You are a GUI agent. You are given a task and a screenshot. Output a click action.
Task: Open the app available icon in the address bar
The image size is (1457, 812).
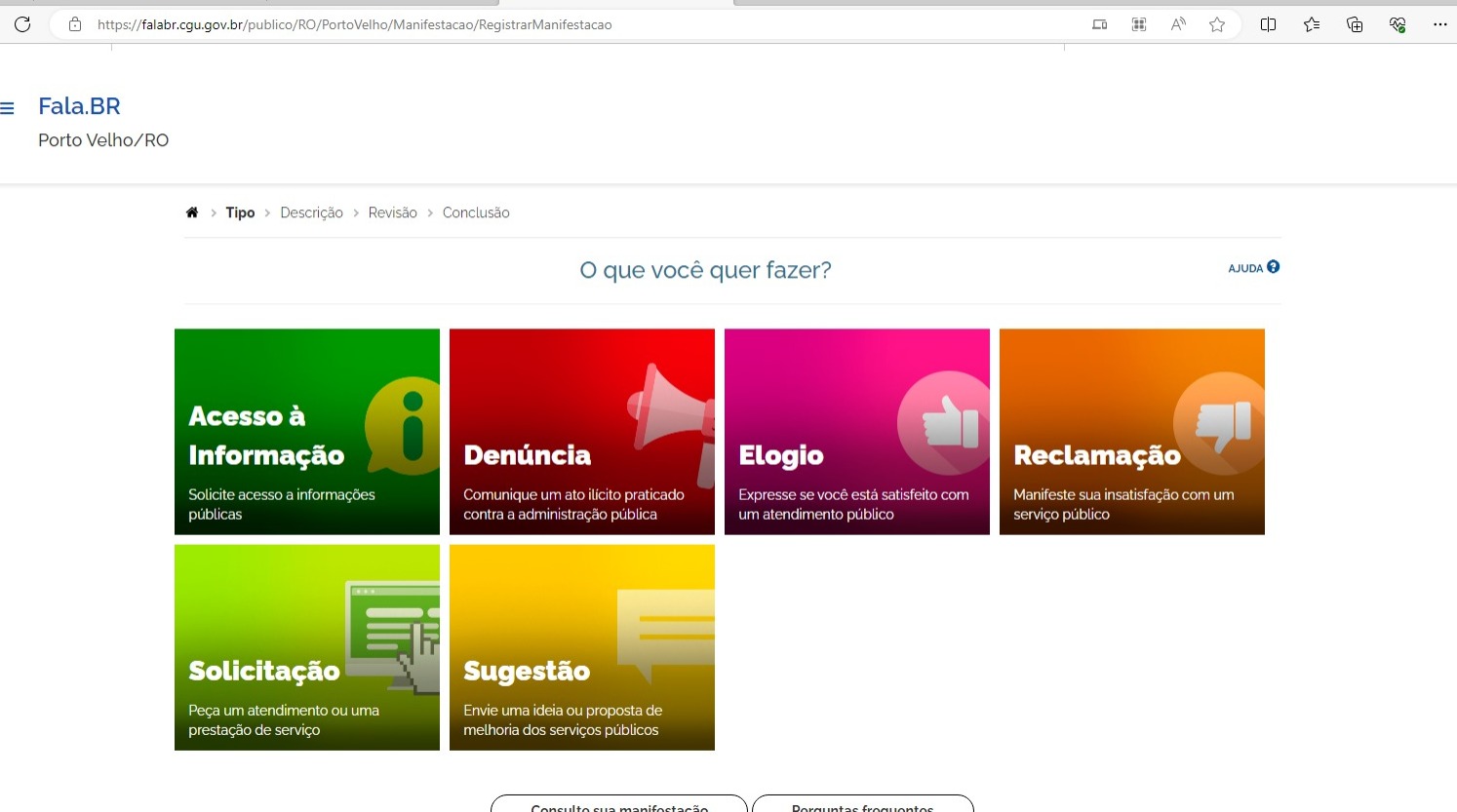click(1099, 24)
